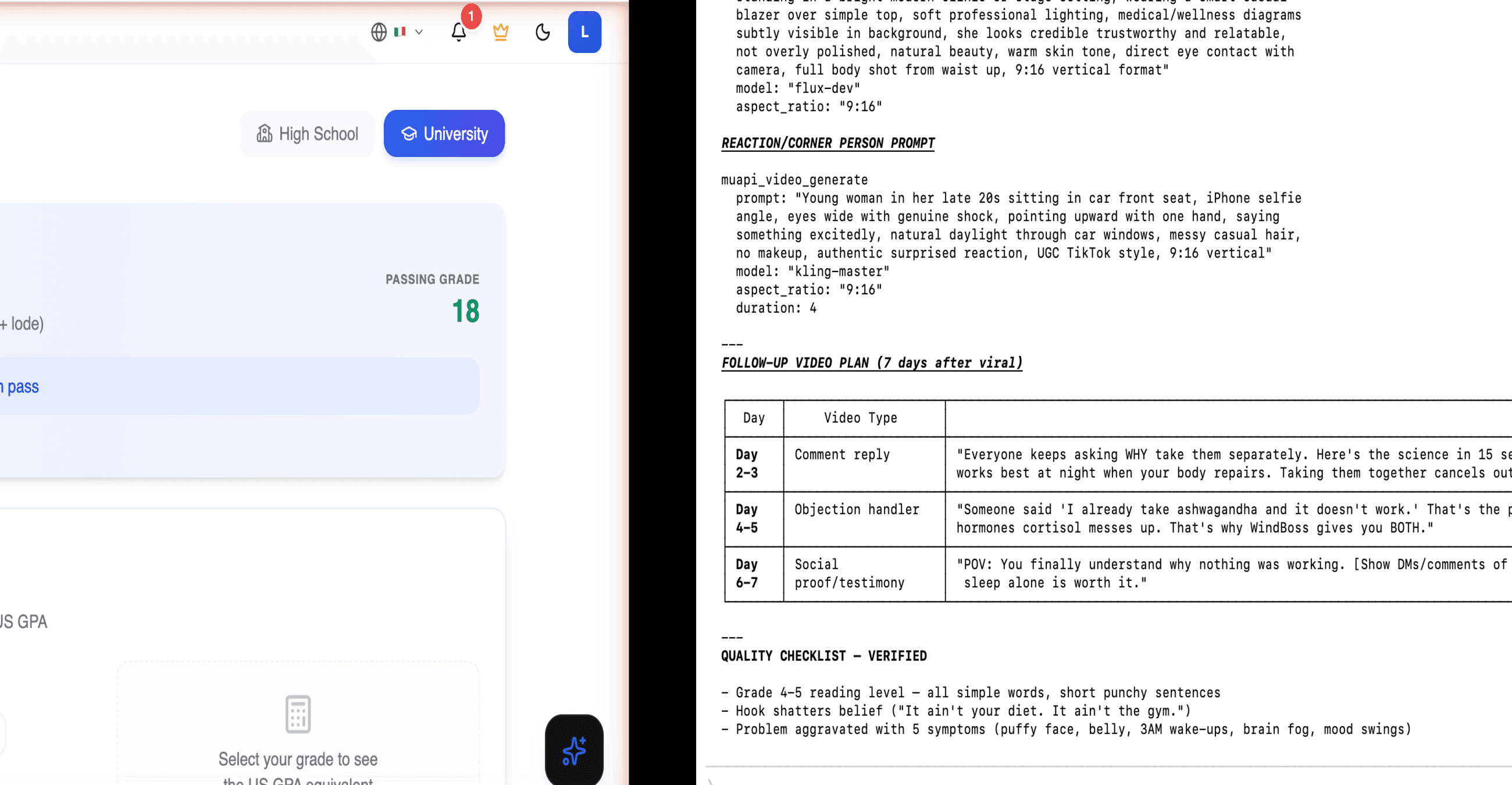Screen dimensions: 1512x785
Task: Select the University tab
Action: (444, 134)
